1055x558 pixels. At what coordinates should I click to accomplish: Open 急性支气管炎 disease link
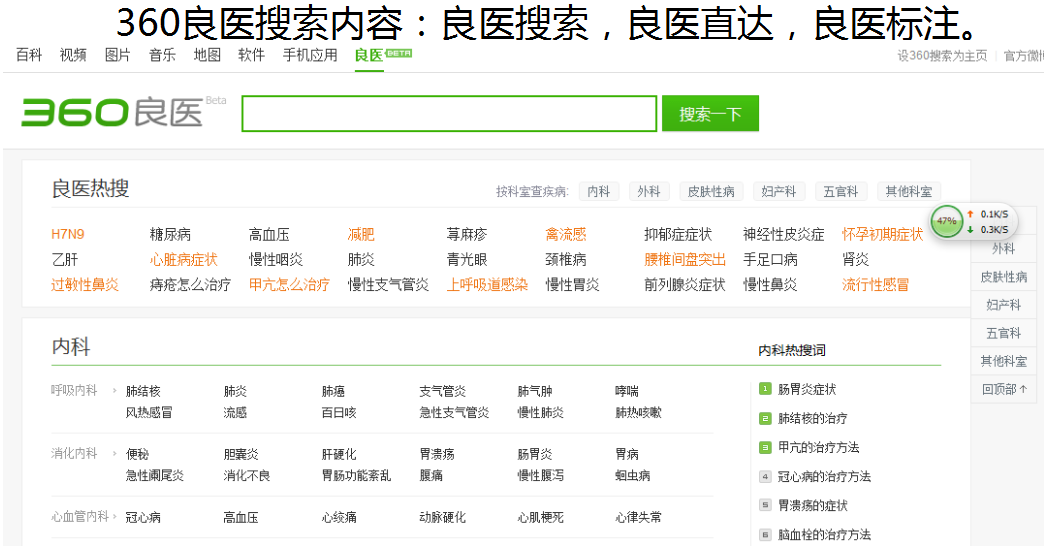pyautogui.click(x=454, y=413)
